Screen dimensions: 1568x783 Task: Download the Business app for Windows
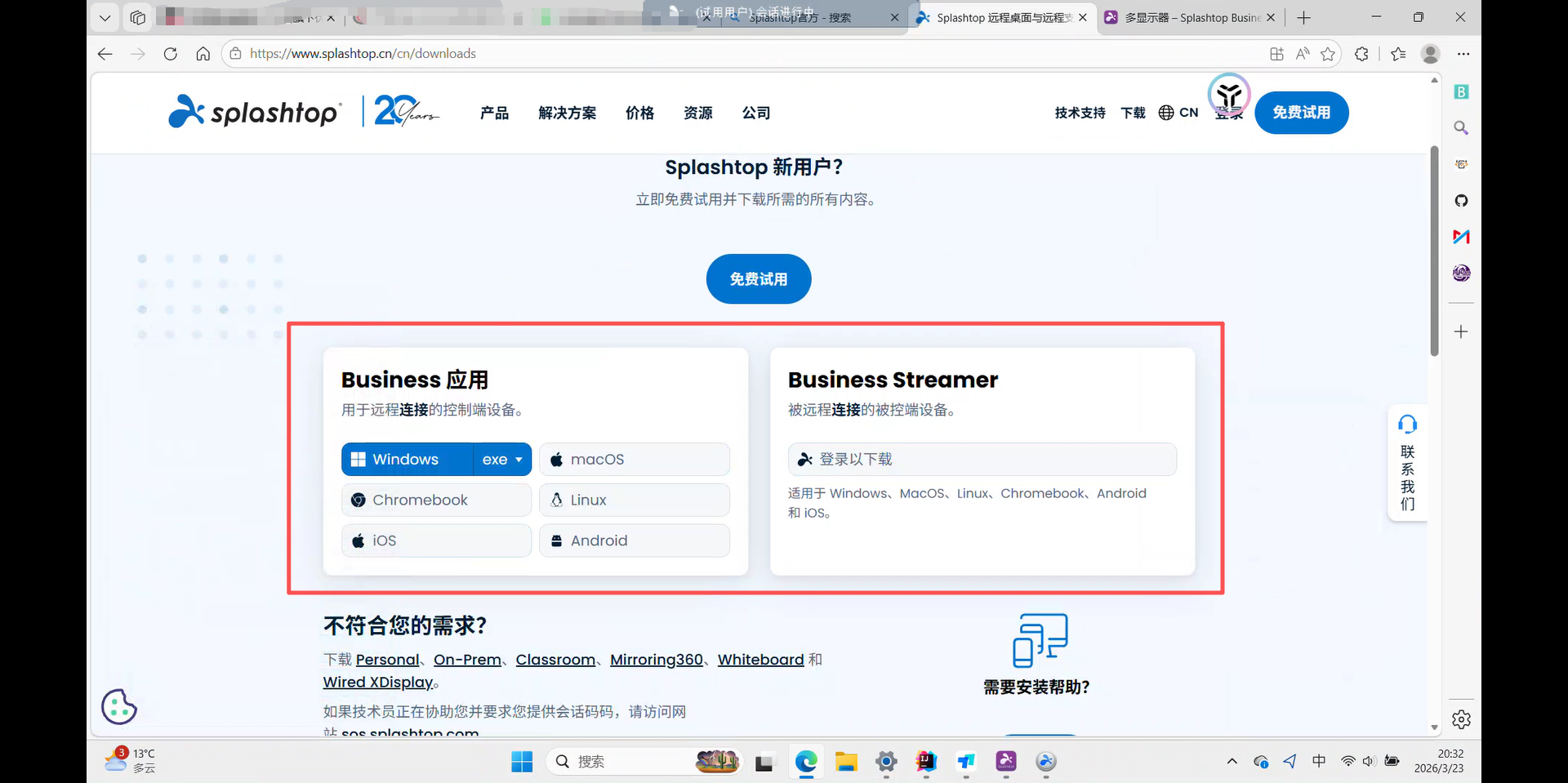coord(407,460)
